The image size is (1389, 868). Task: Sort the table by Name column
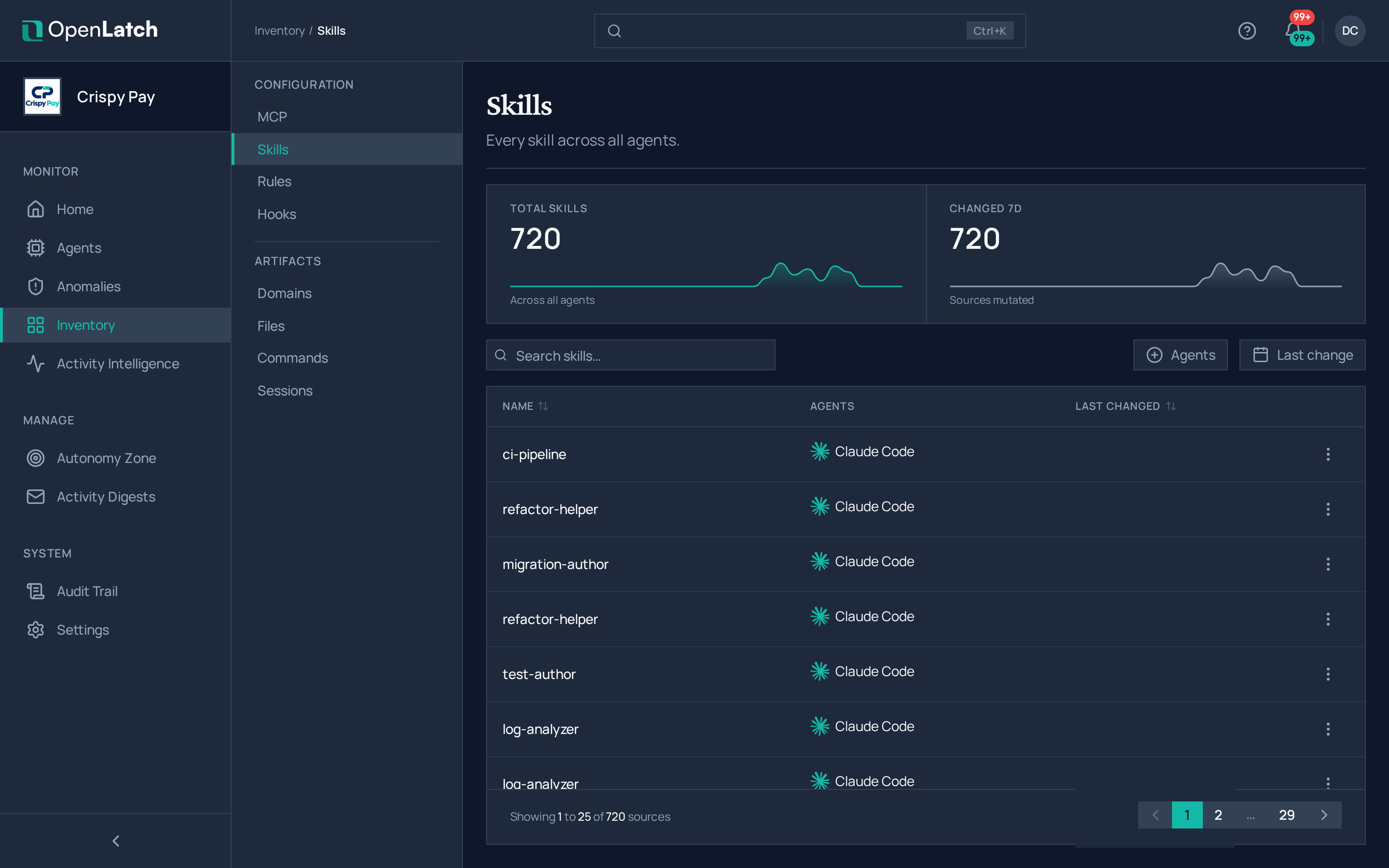coord(525,406)
